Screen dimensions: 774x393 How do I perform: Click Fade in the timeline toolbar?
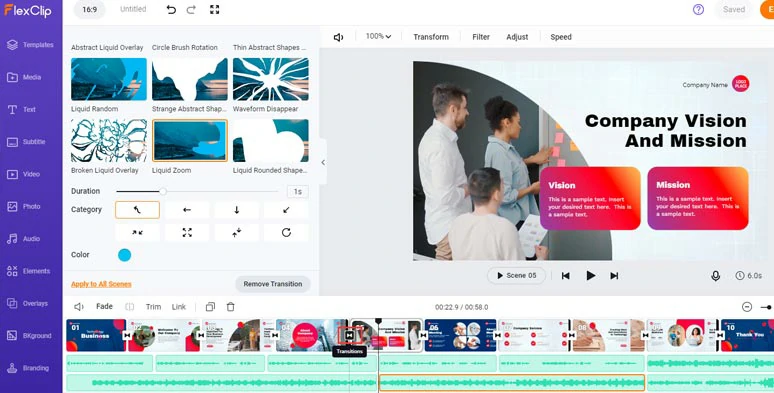(x=104, y=307)
